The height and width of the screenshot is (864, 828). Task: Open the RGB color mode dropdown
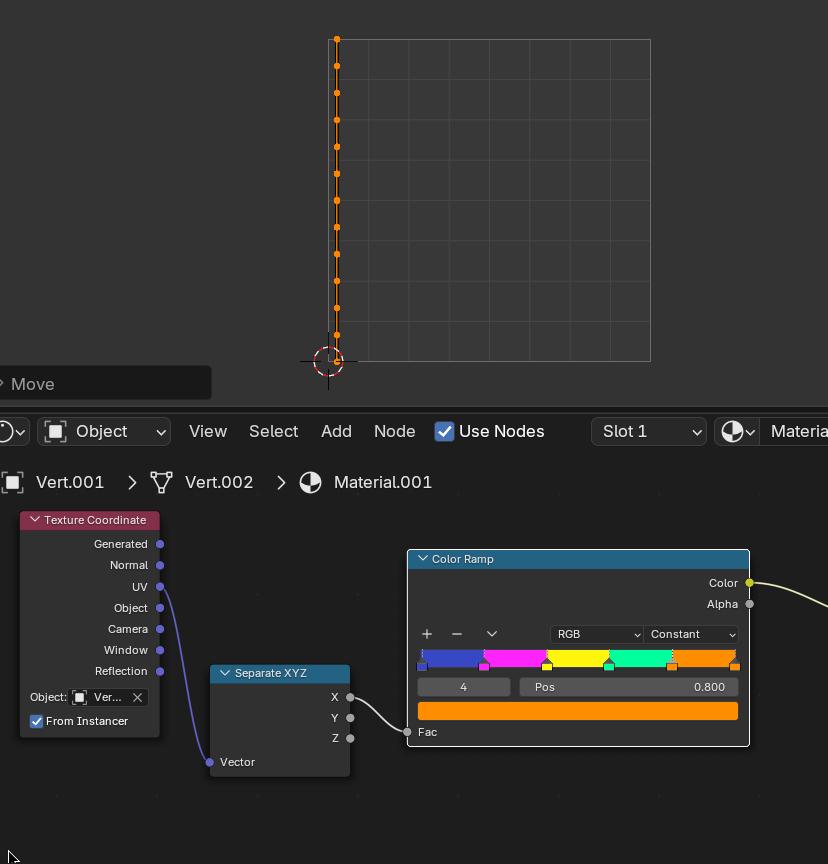(597, 634)
